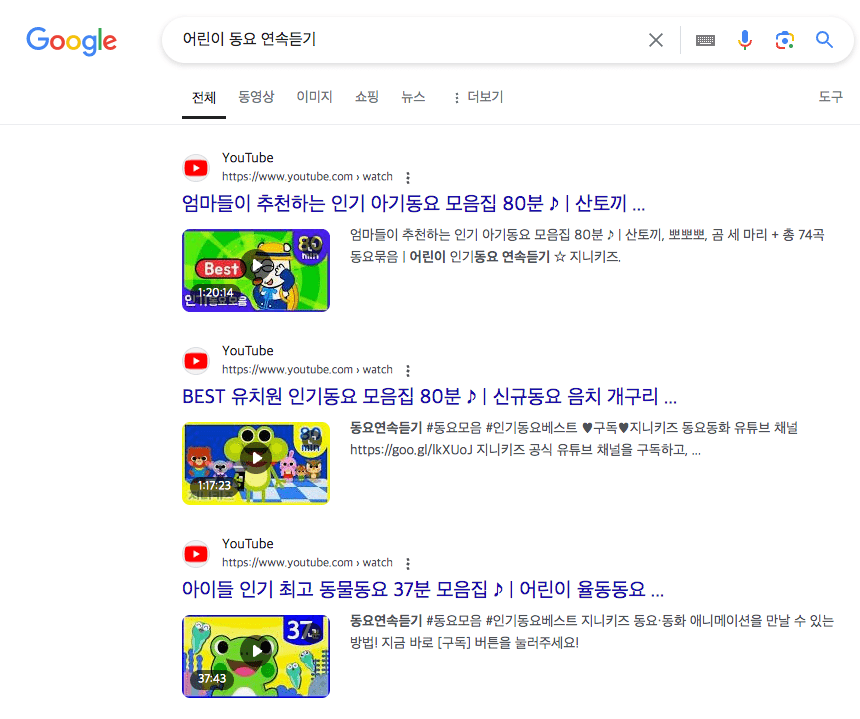Expand the 더보기 menu
The width and height of the screenshot is (860, 719).
(x=478, y=97)
